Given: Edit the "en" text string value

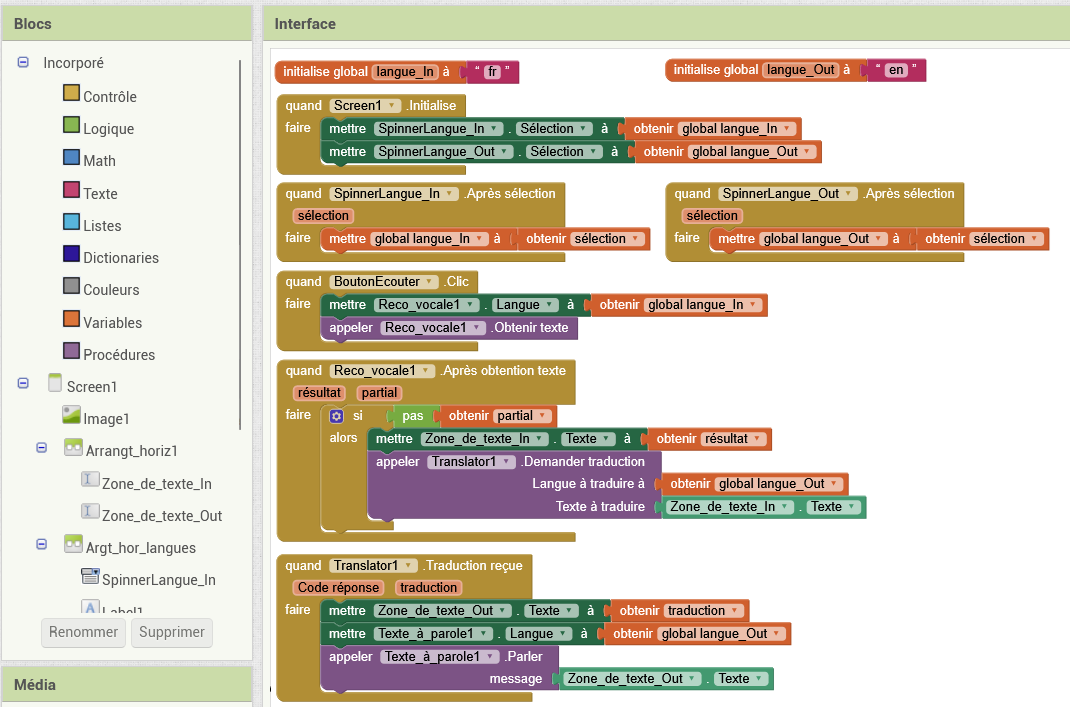Looking at the screenshot, I should [x=896, y=70].
